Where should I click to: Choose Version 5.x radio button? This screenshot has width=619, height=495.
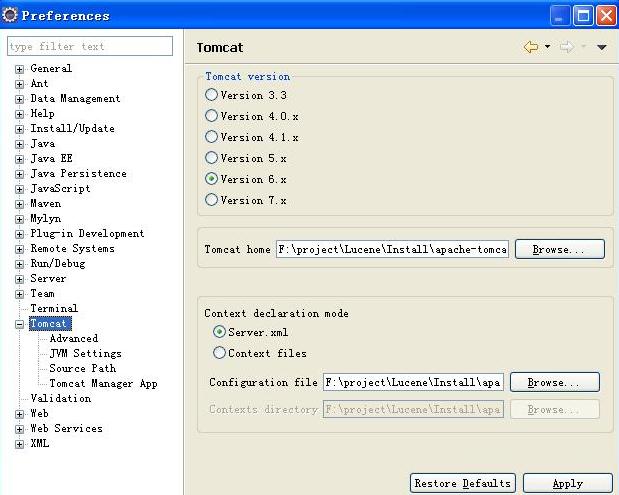(211, 158)
